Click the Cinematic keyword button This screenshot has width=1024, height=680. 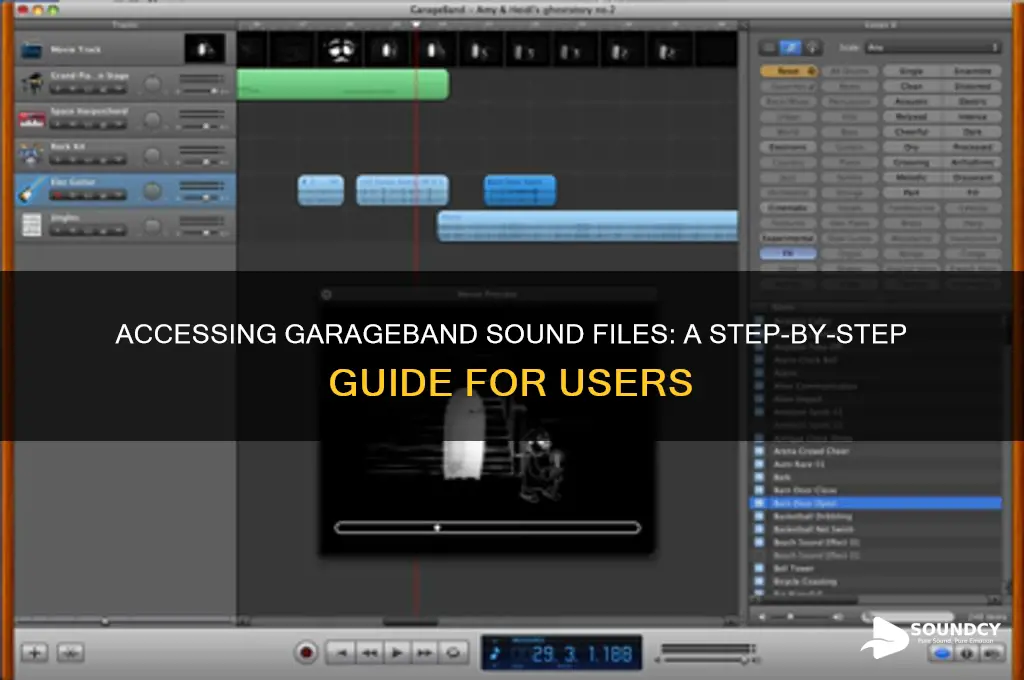(788, 208)
